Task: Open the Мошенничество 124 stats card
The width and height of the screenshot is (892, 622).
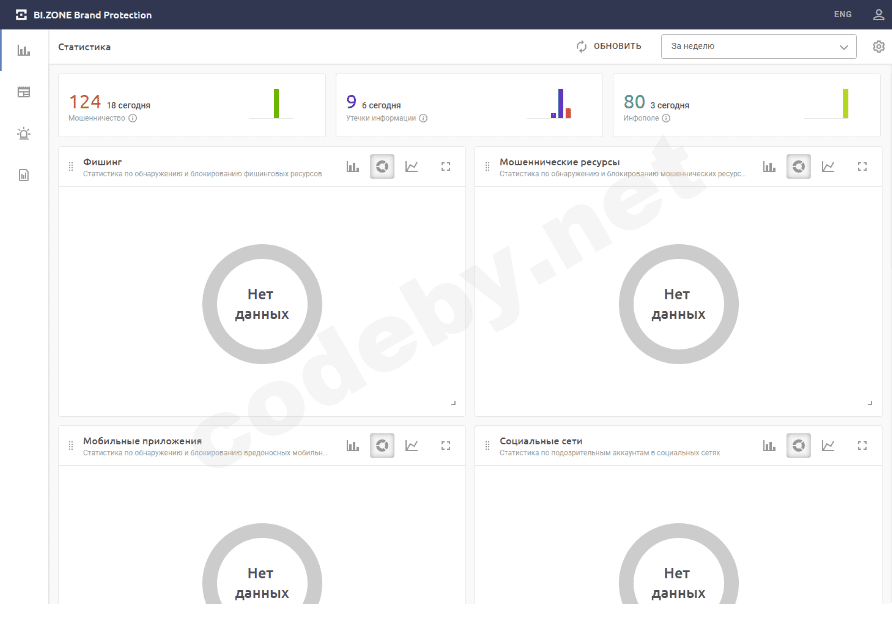Action: [x=192, y=104]
